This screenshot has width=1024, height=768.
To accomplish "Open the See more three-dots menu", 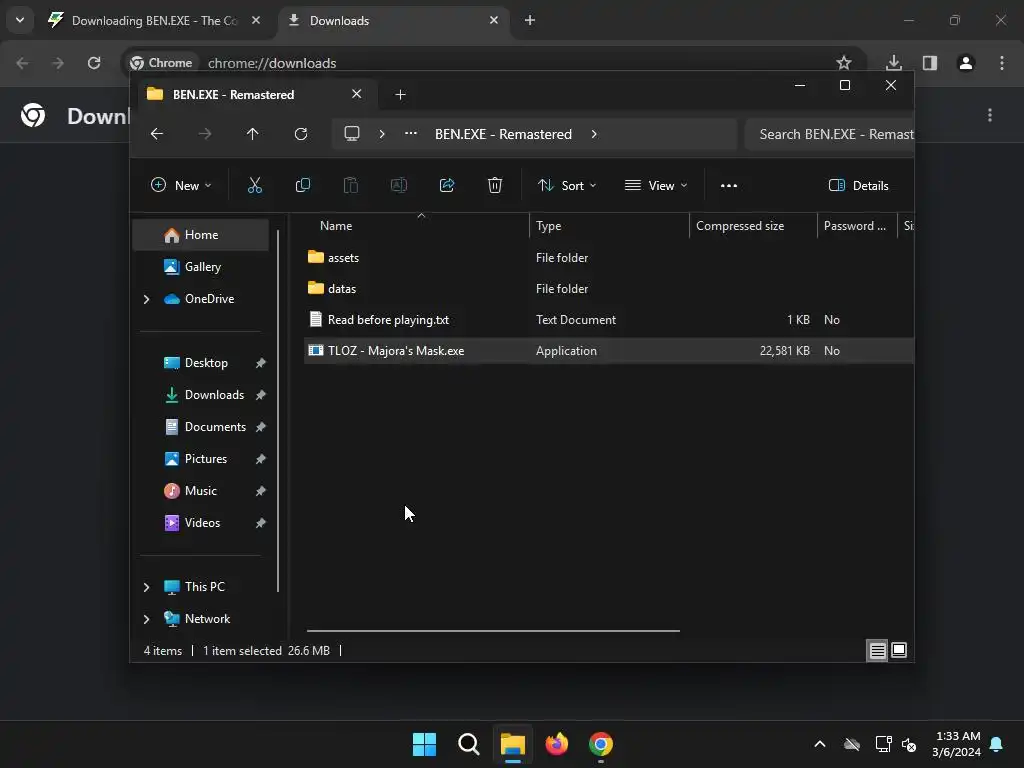I will tap(729, 185).
